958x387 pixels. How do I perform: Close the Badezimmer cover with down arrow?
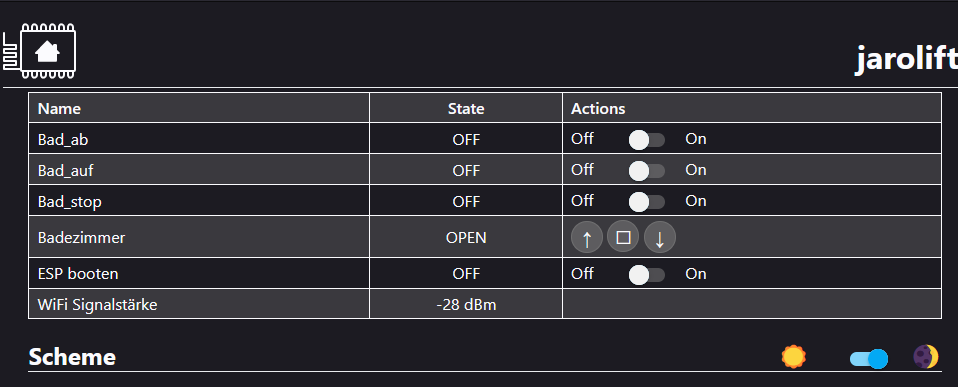(x=660, y=237)
